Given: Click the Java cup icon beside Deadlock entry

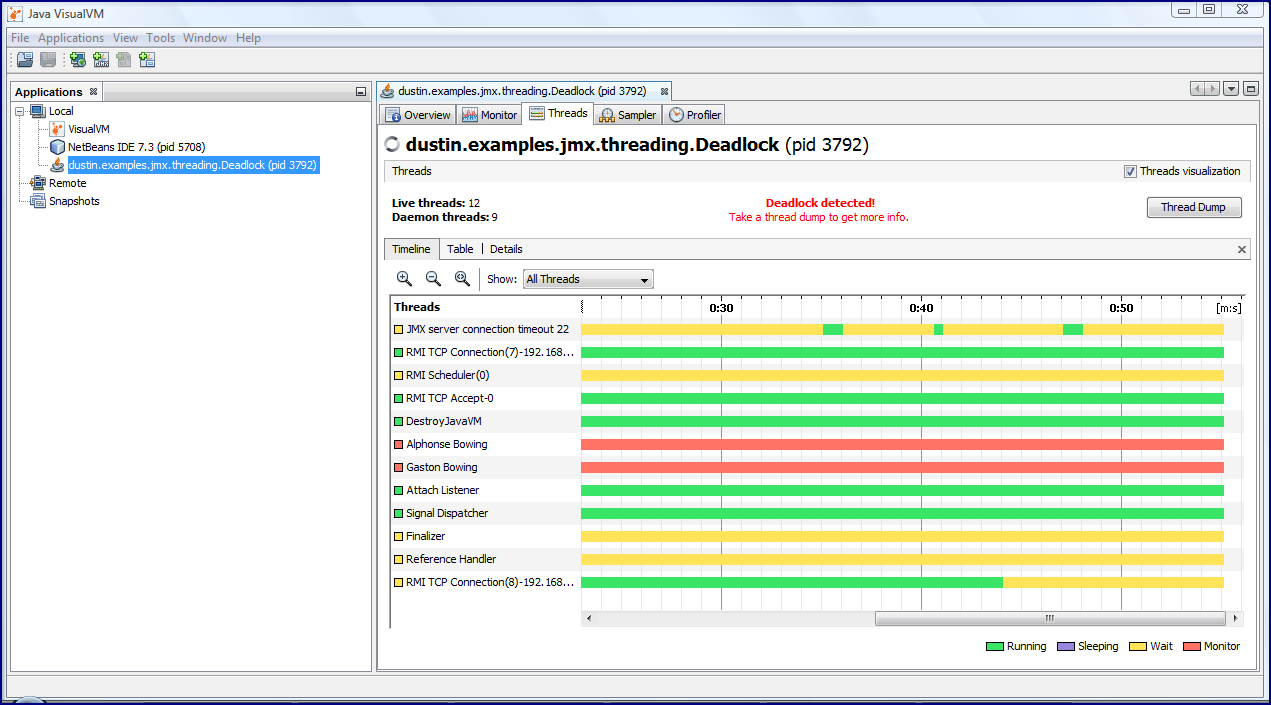Looking at the screenshot, I should pos(57,165).
